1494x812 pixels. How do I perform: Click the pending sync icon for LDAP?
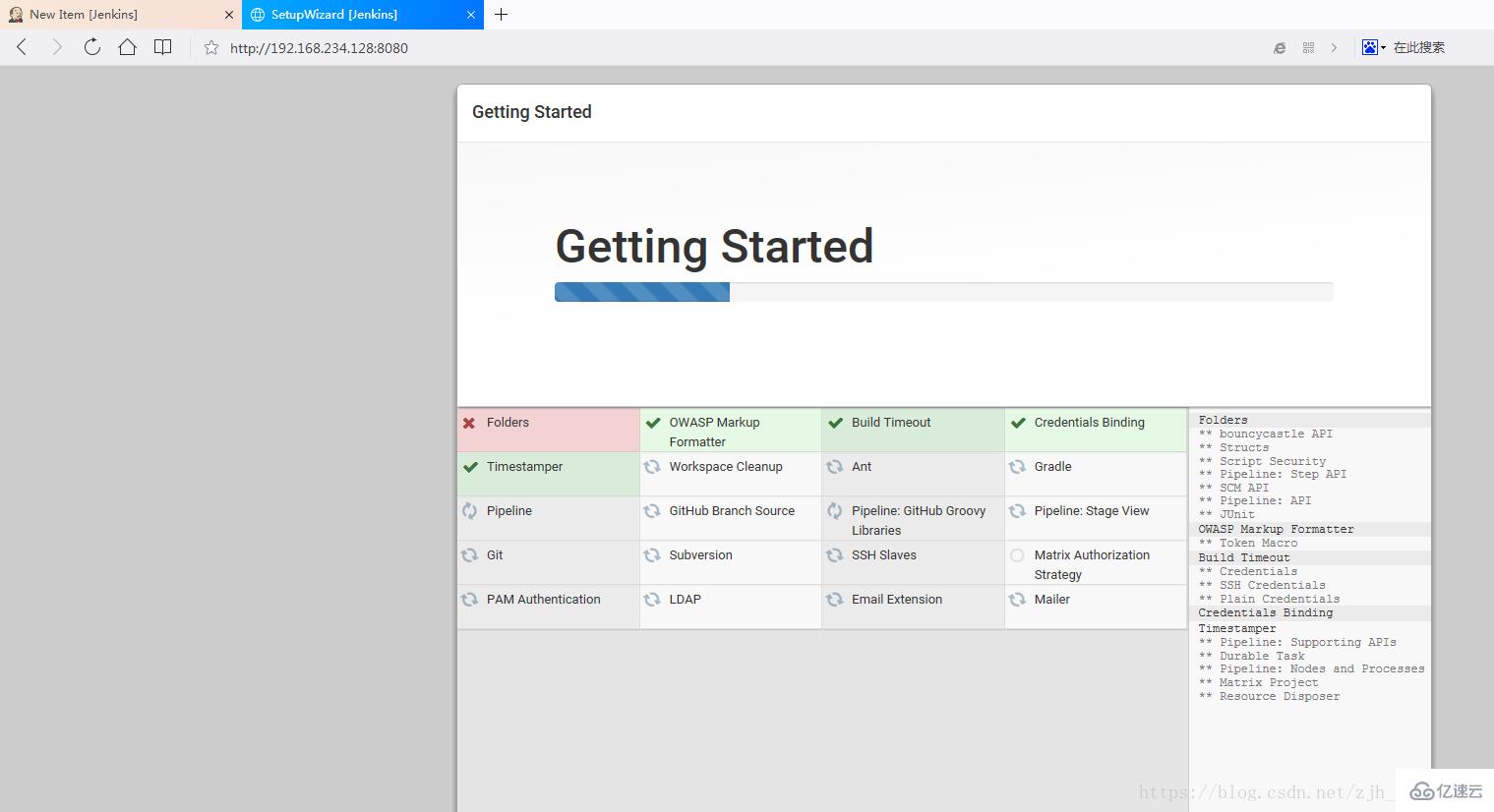tap(652, 600)
